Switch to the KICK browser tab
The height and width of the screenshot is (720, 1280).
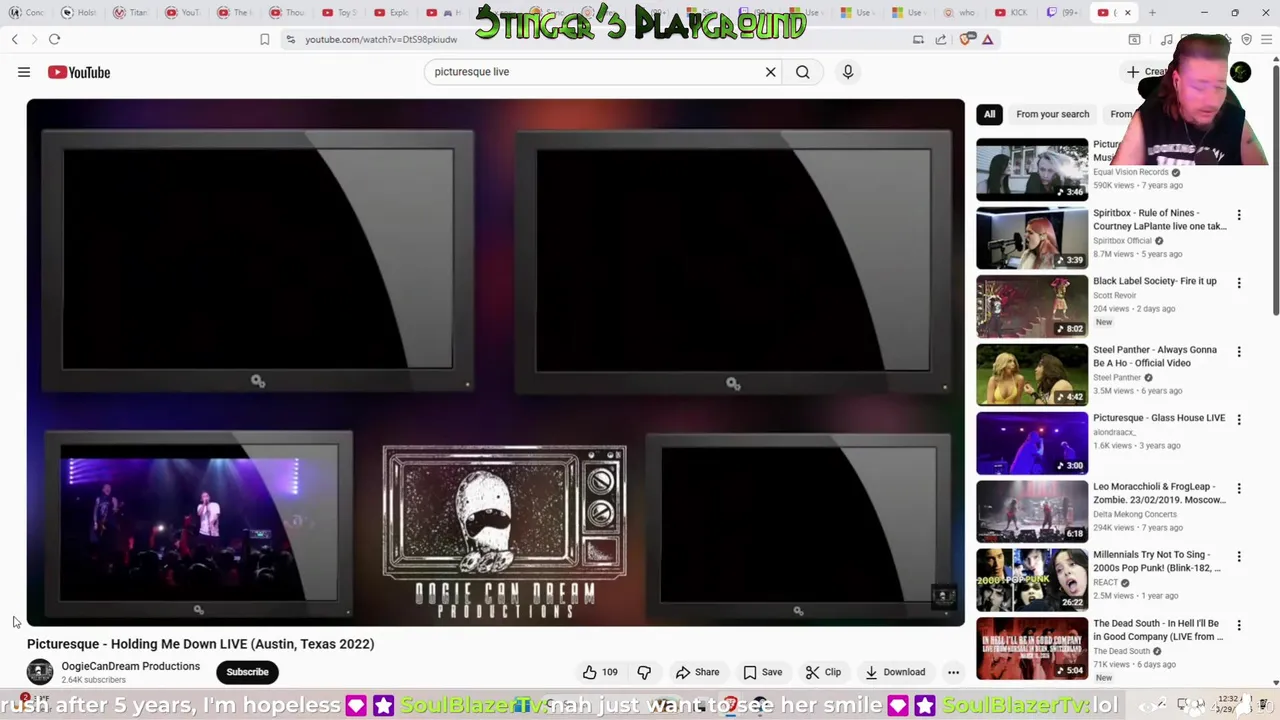coord(1010,13)
